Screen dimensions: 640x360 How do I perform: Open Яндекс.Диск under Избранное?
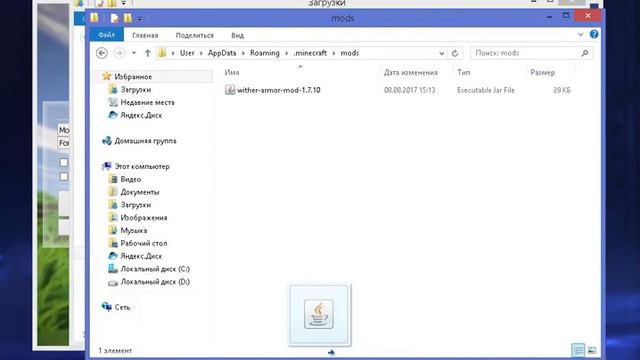pyautogui.click(x=141, y=115)
